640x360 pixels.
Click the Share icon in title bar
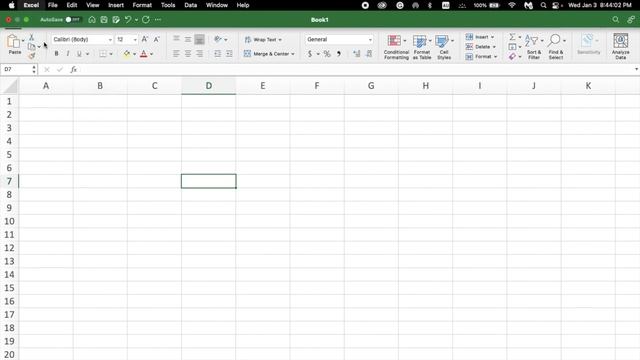click(x=631, y=20)
